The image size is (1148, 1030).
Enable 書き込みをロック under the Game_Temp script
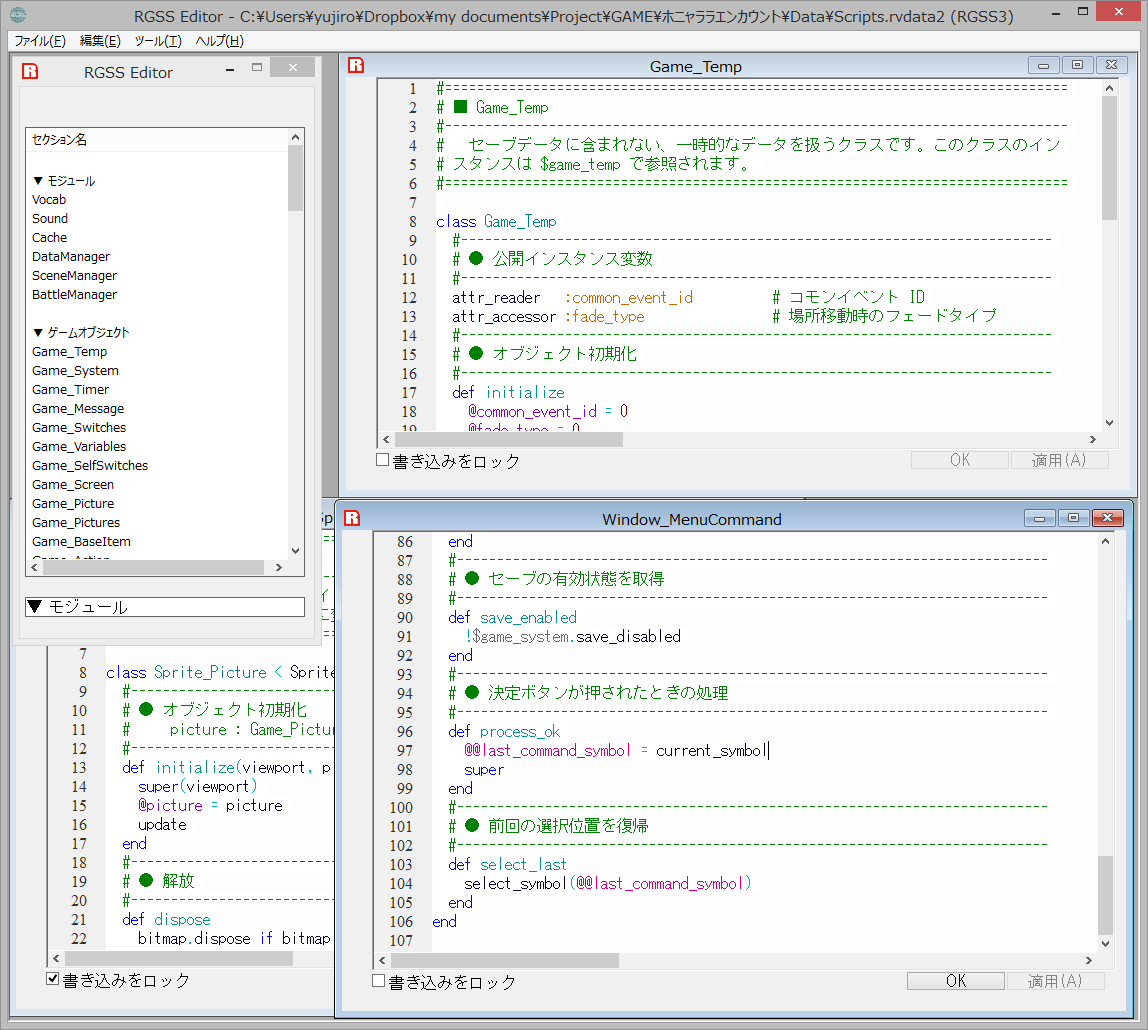pyautogui.click(x=381, y=460)
